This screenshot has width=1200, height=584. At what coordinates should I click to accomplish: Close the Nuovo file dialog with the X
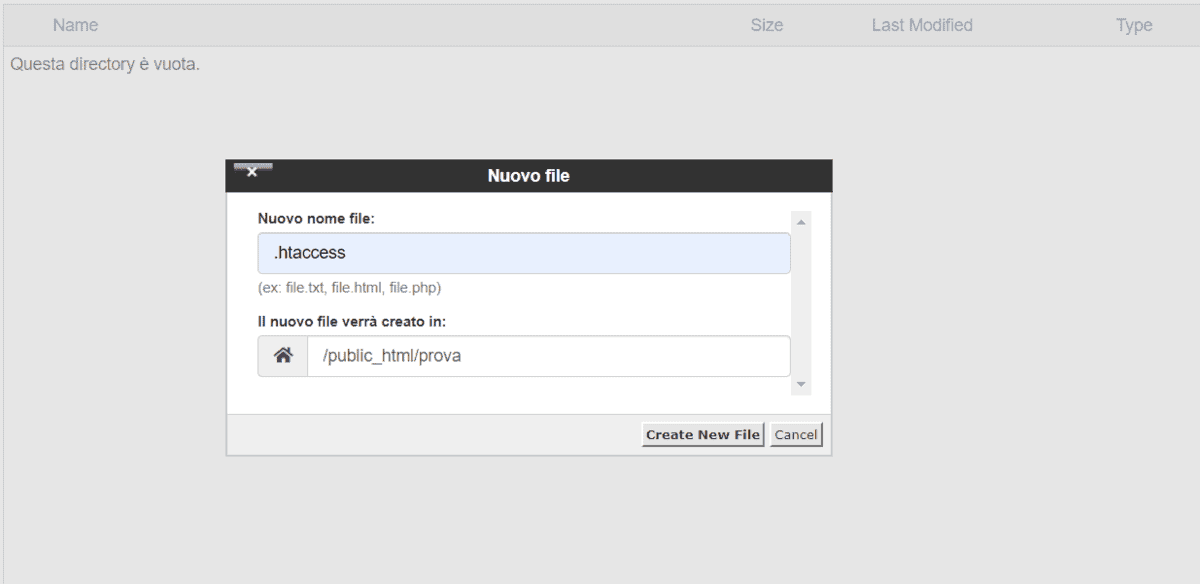pyautogui.click(x=252, y=172)
